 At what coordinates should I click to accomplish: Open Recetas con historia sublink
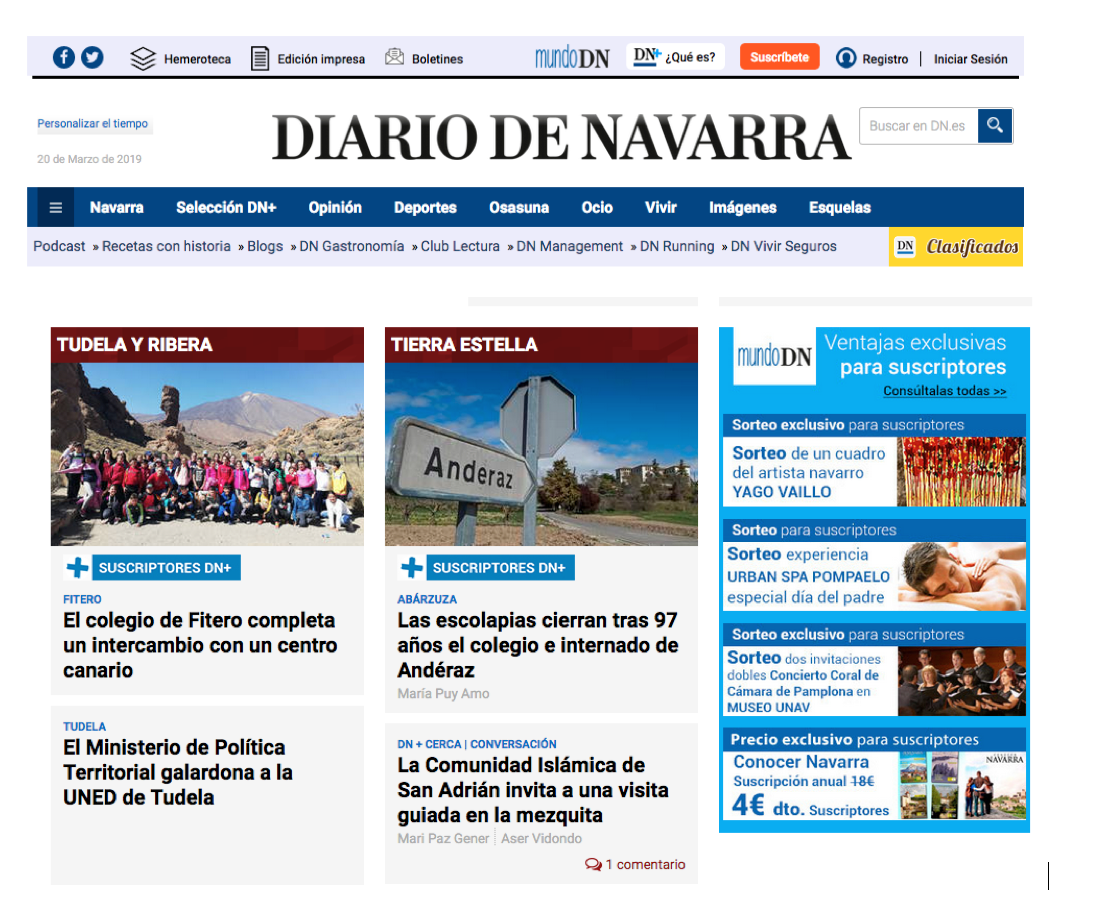pos(166,247)
